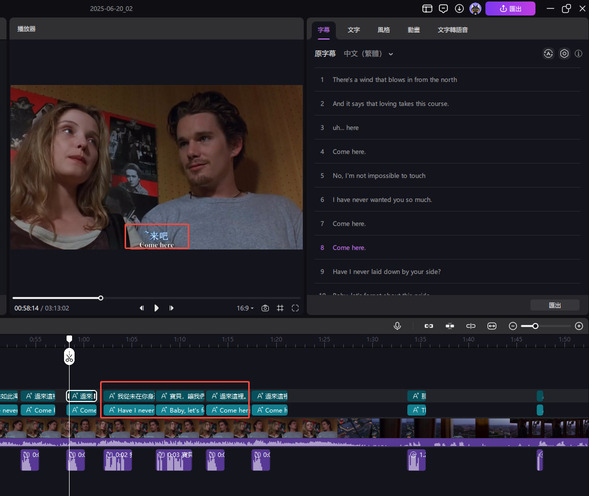Open the user avatar account menu

coord(476,9)
